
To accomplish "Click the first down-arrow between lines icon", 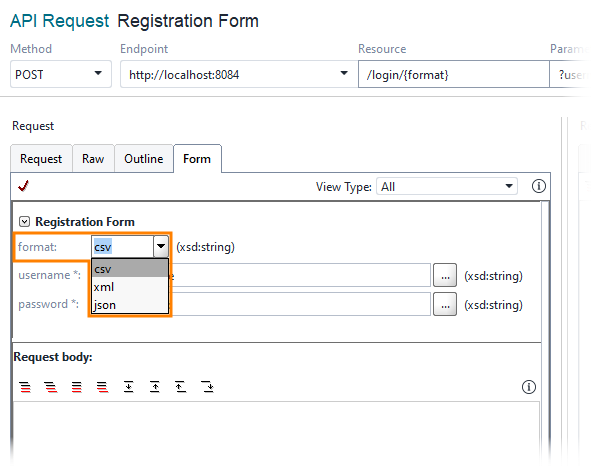I will tap(129, 387).
